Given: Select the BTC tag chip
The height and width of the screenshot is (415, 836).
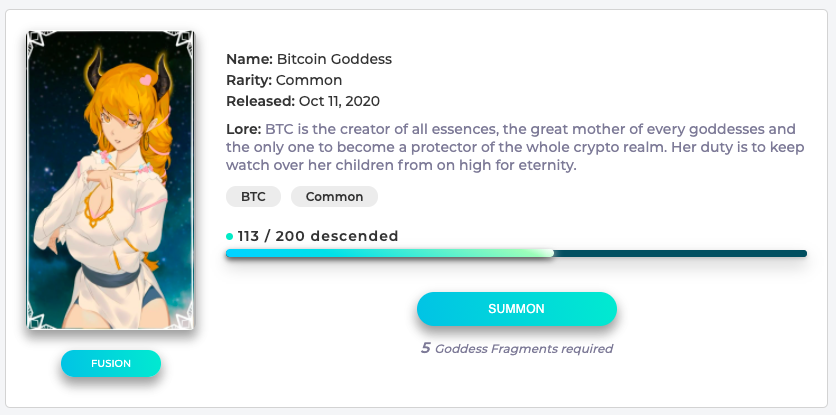Looking at the screenshot, I should tap(253, 196).
